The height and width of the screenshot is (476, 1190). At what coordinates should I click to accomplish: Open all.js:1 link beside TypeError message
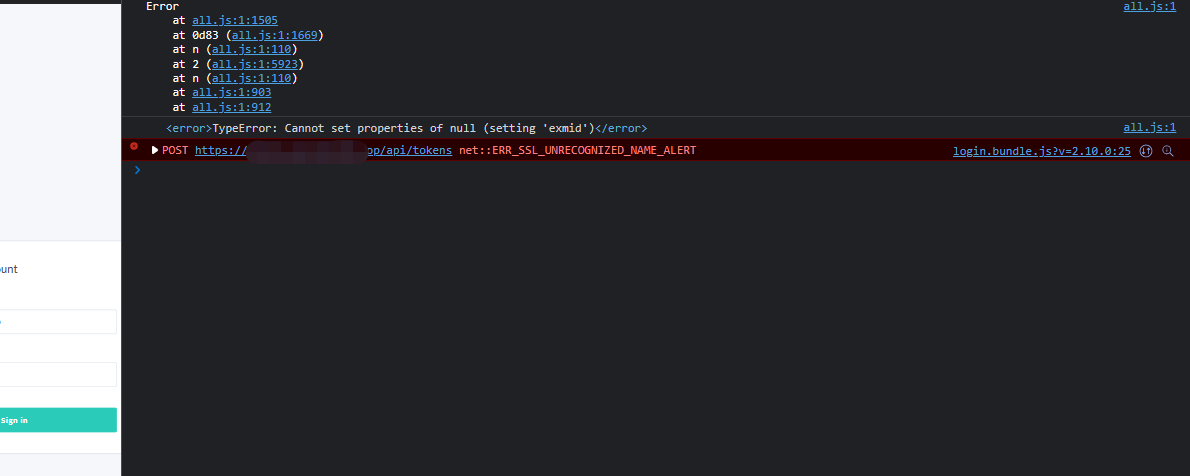(x=1149, y=128)
